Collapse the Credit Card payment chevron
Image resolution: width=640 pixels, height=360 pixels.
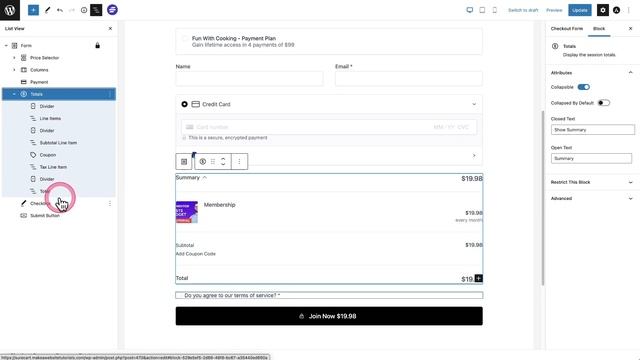click(474, 104)
